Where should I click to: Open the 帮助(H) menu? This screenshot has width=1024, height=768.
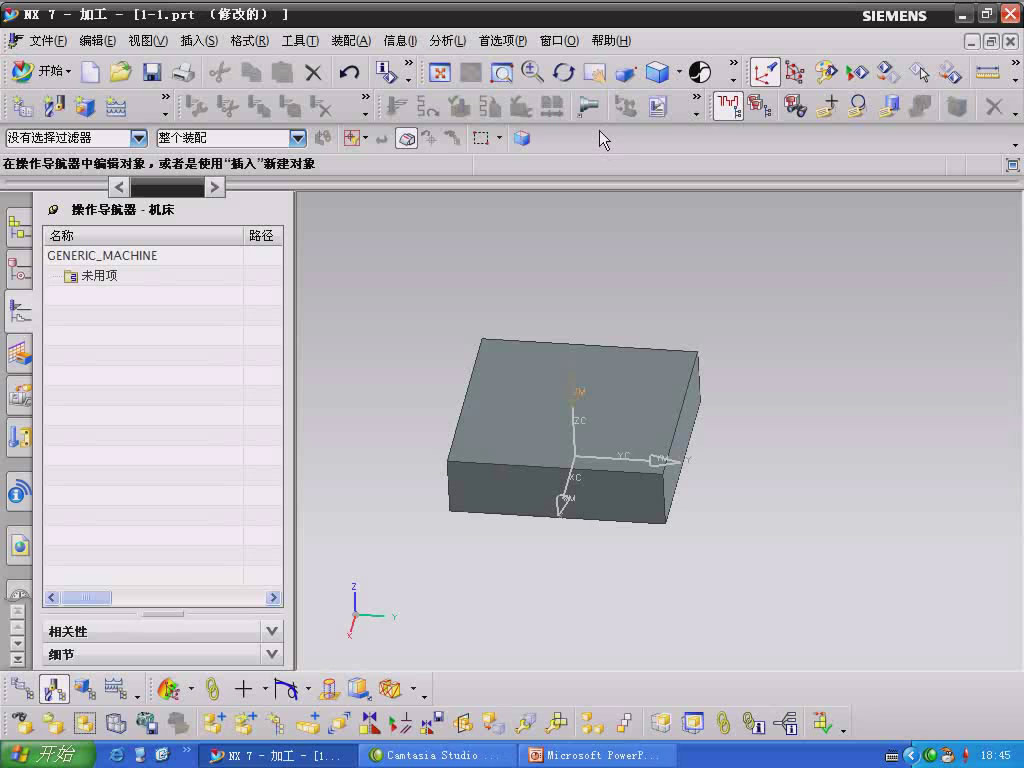pos(611,40)
